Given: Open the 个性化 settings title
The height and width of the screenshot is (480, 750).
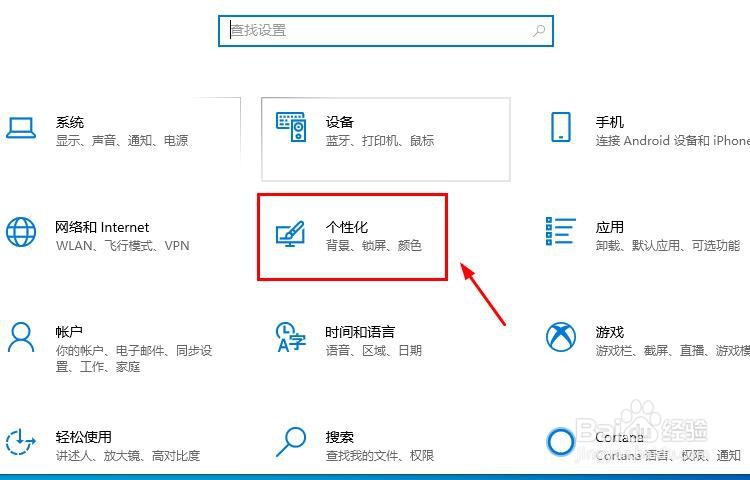Looking at the screenshot, I should [x=347, y=227].
